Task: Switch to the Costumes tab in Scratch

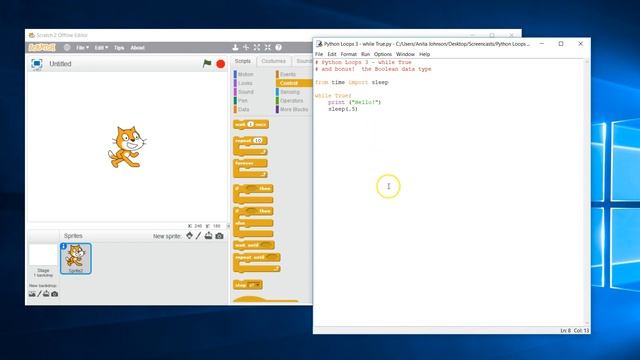Action: tap(273, 61)
